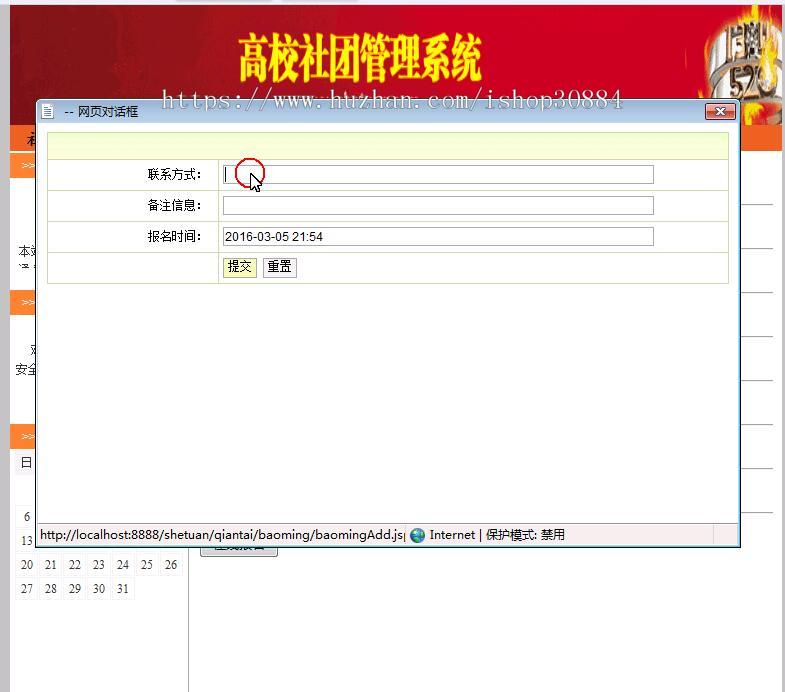This screenshot has height=692, width=785.
Task: Select calendar day 26 in background page
Action: [171, 565]
